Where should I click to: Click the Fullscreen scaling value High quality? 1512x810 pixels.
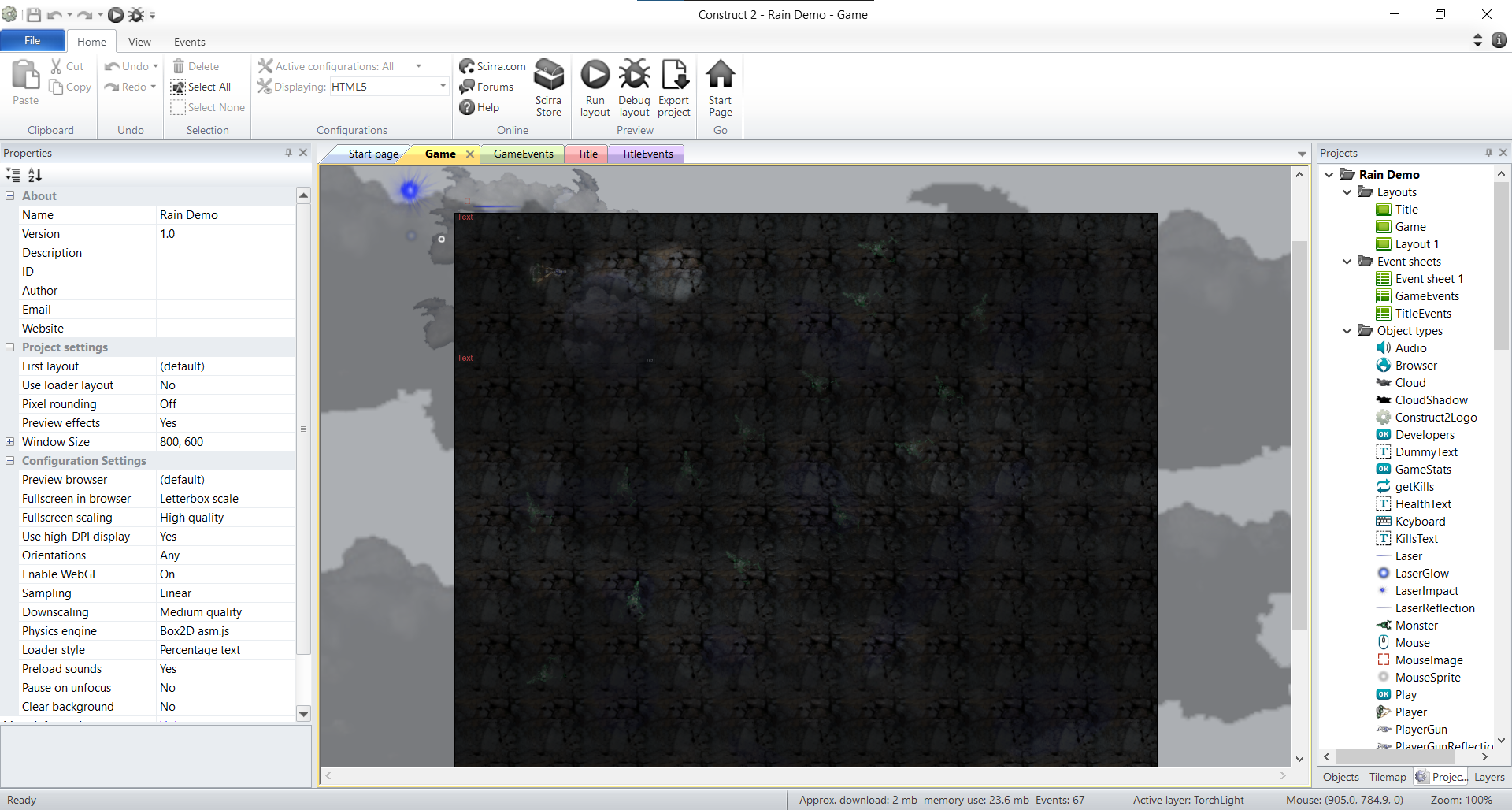click(x=226, y=518)
